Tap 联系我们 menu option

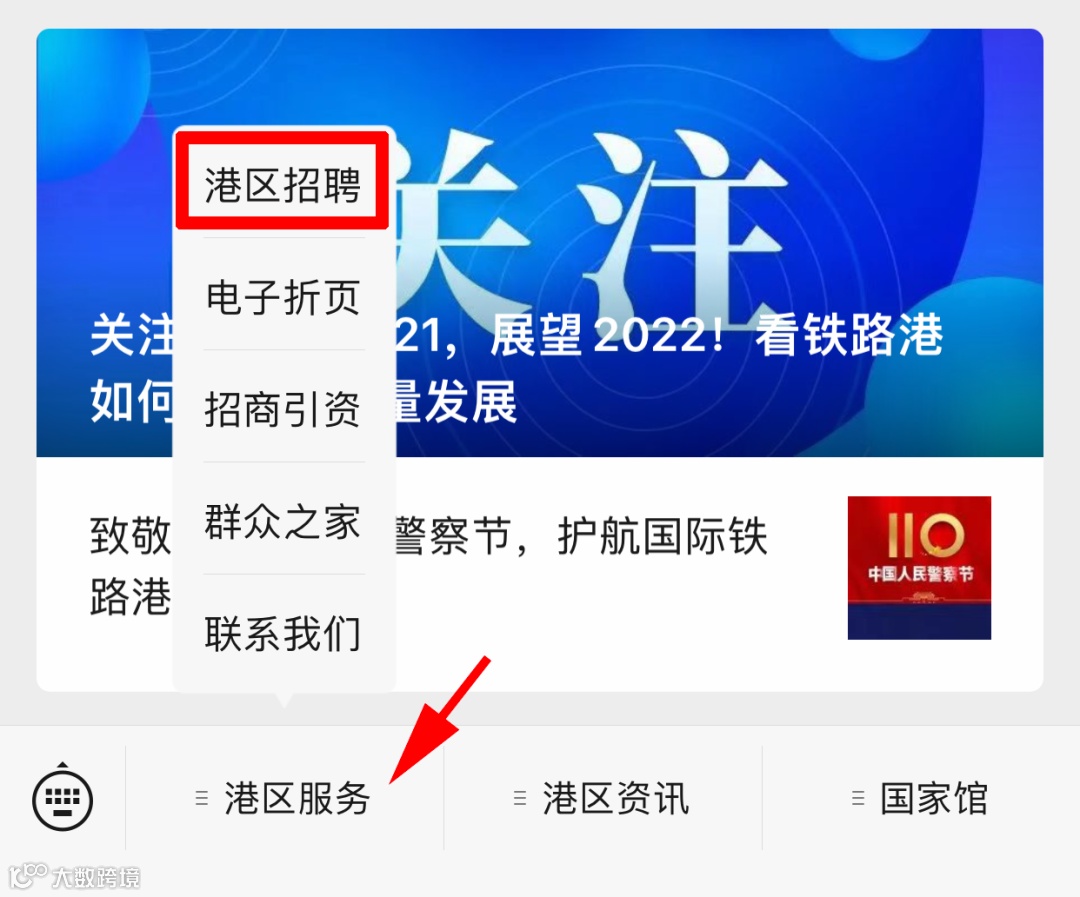[x=282, y=633]
